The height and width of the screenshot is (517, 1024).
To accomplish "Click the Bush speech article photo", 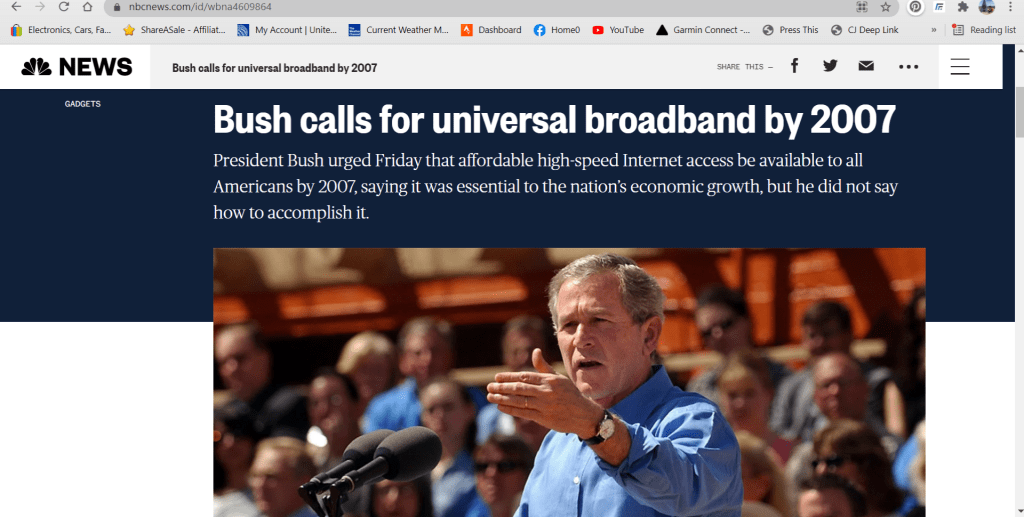I will click(569, 383).
